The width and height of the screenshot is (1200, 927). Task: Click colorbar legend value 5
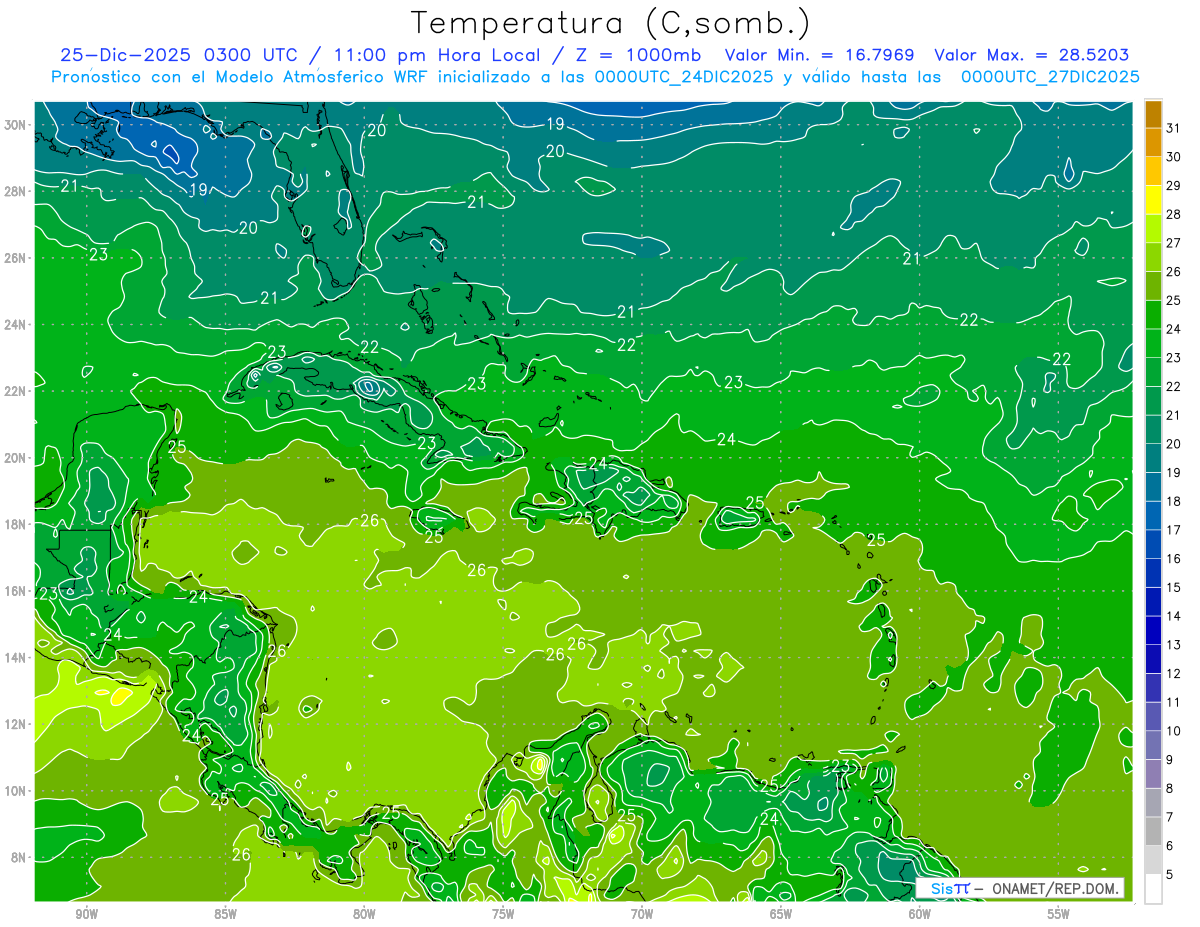(x=1171, y=875)
